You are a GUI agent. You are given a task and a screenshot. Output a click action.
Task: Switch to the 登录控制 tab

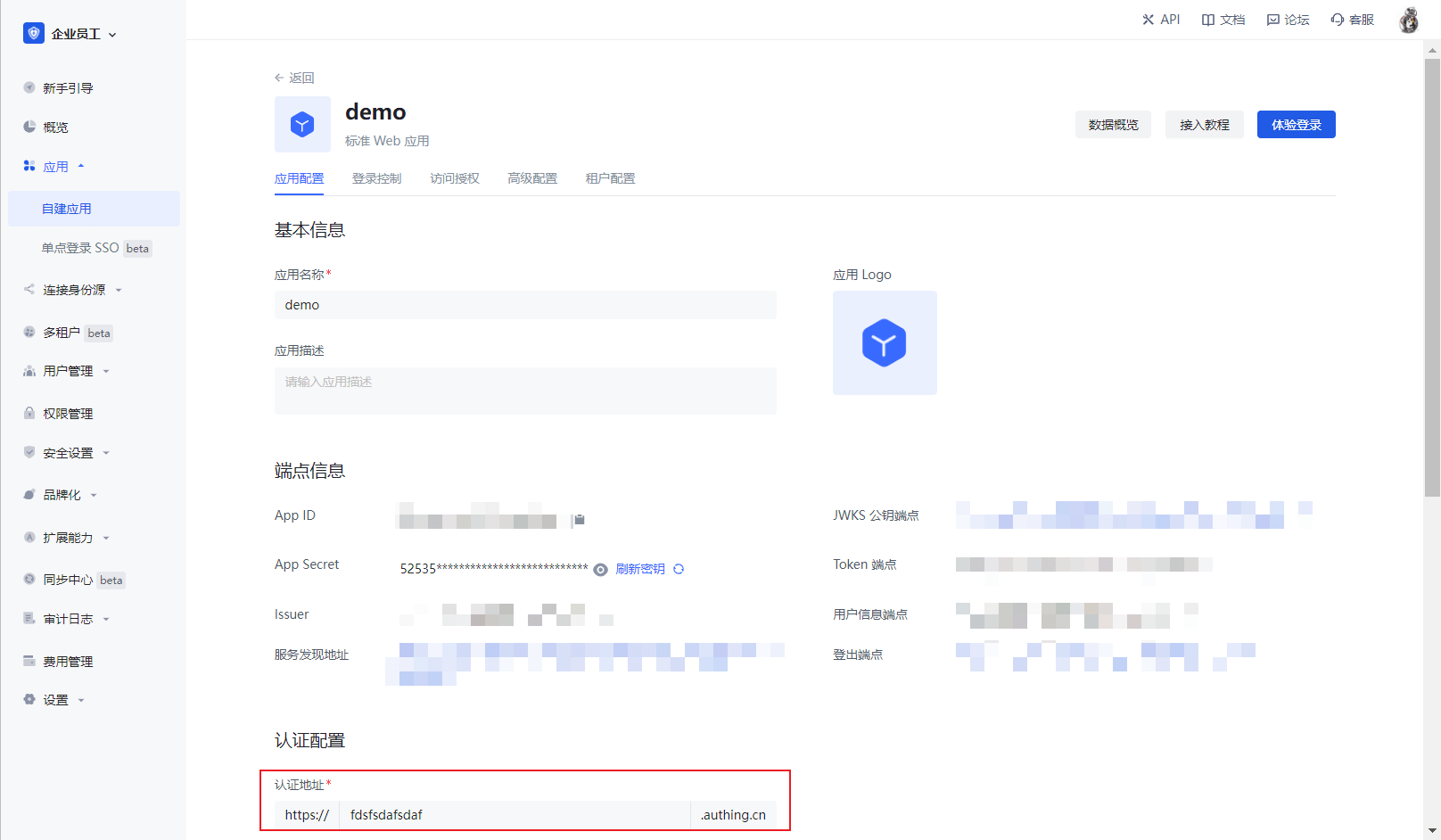click(376, 178)
